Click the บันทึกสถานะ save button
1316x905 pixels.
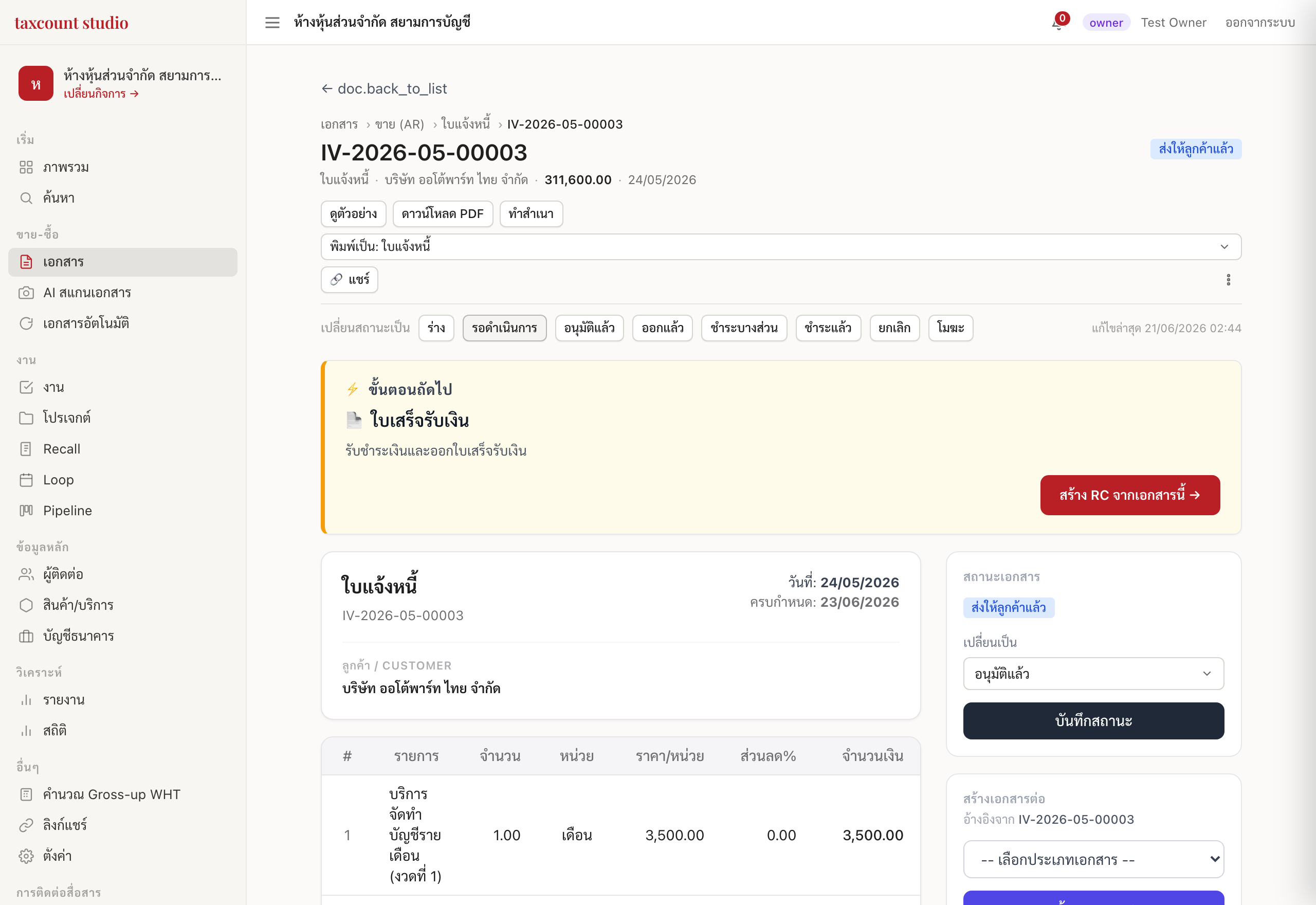pos(1093,721)
